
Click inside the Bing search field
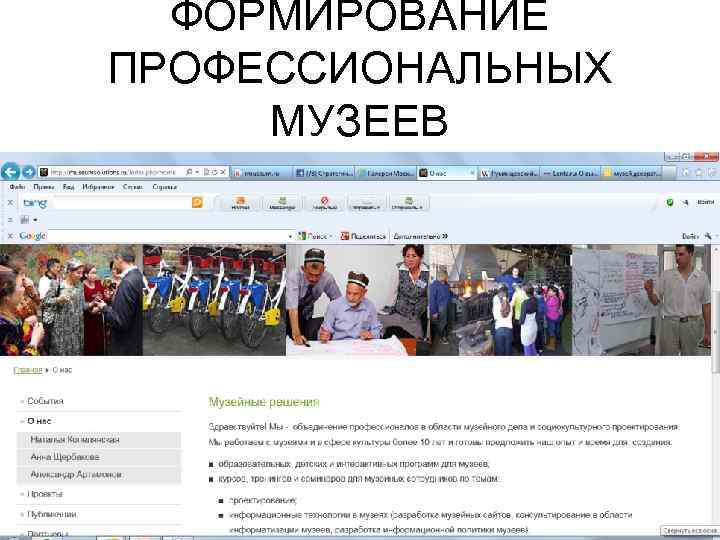point(122,203)
